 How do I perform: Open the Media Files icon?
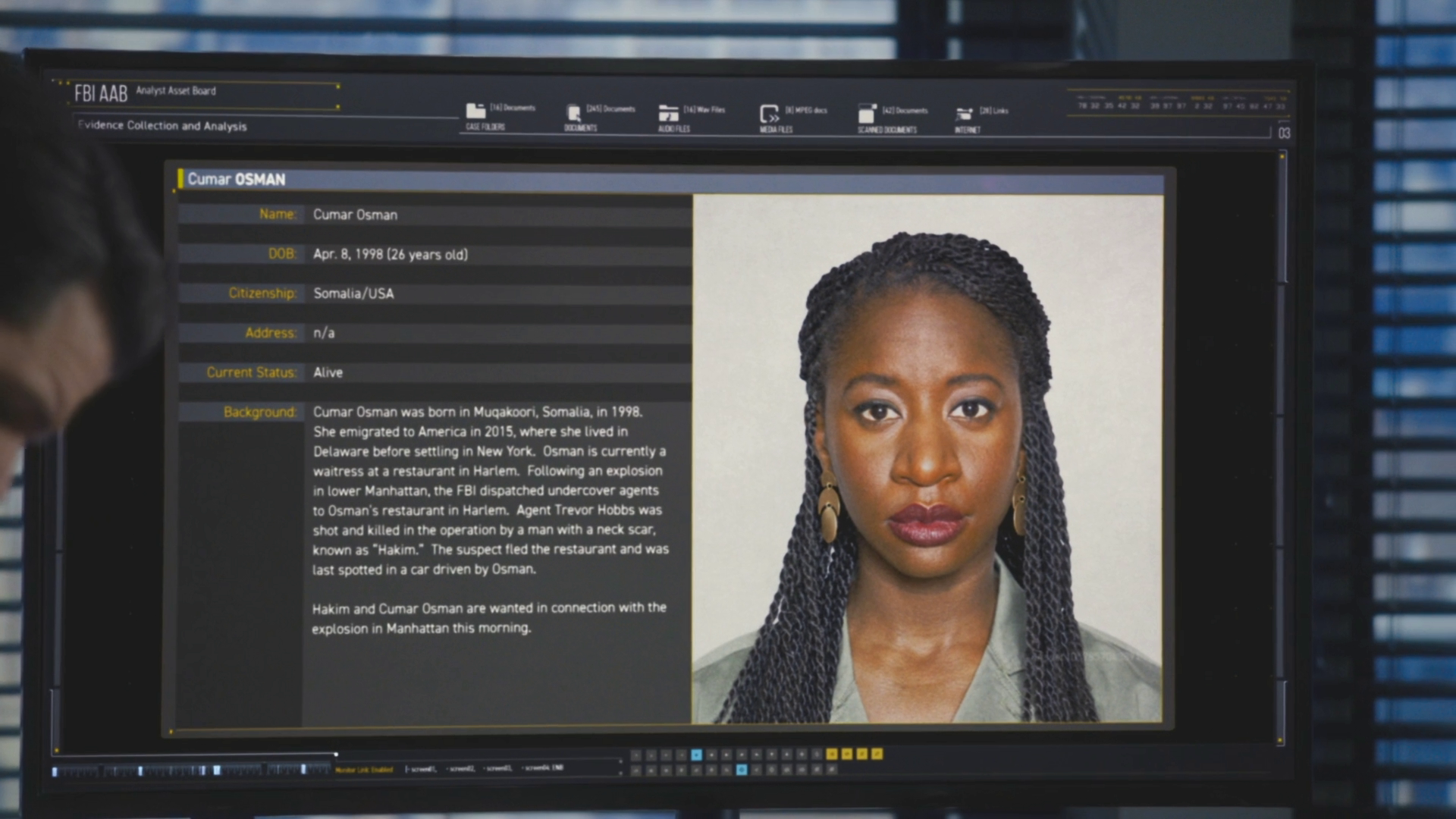(769, 115)
